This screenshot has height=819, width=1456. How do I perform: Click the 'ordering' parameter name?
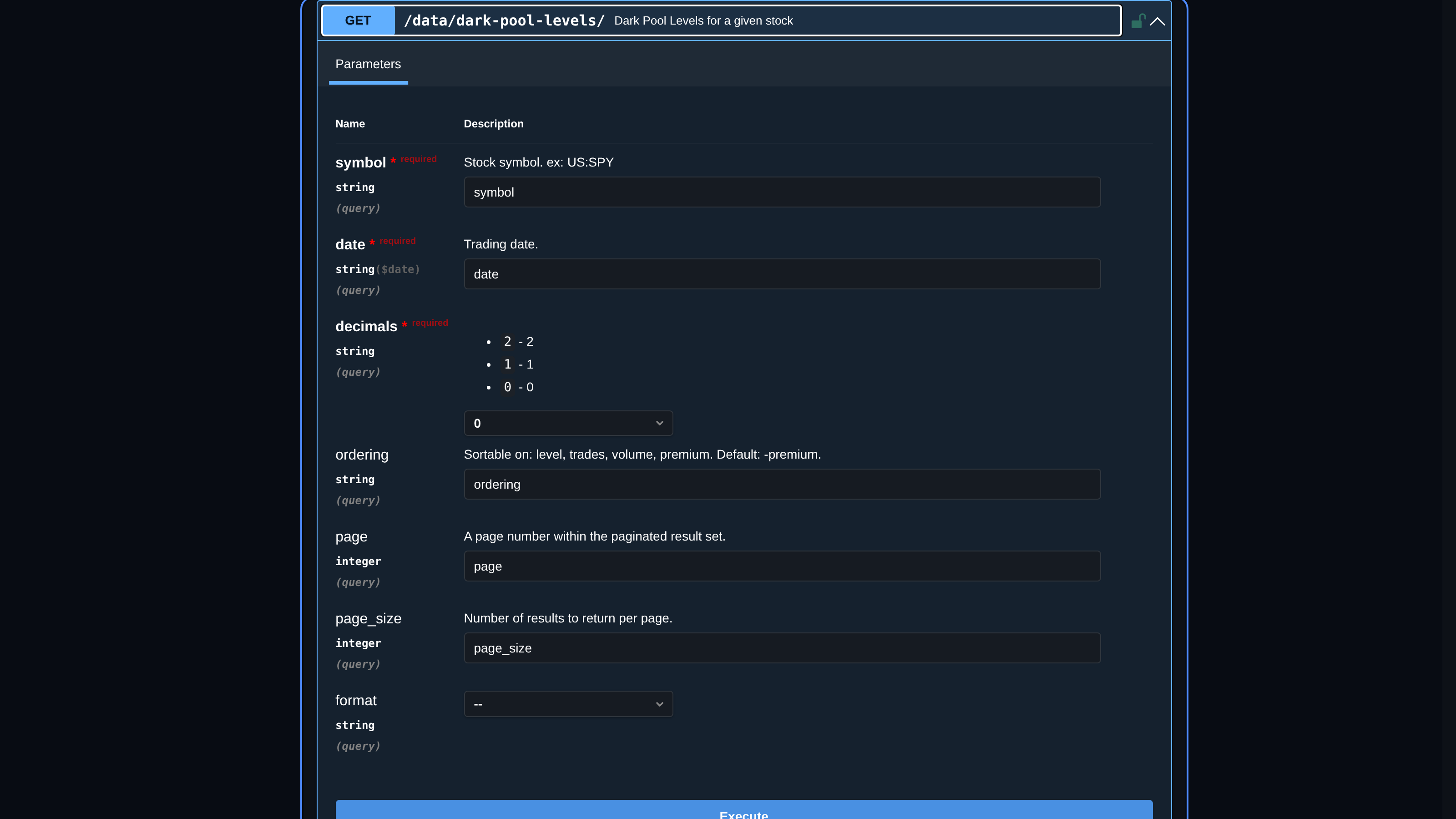pos(362,455)
